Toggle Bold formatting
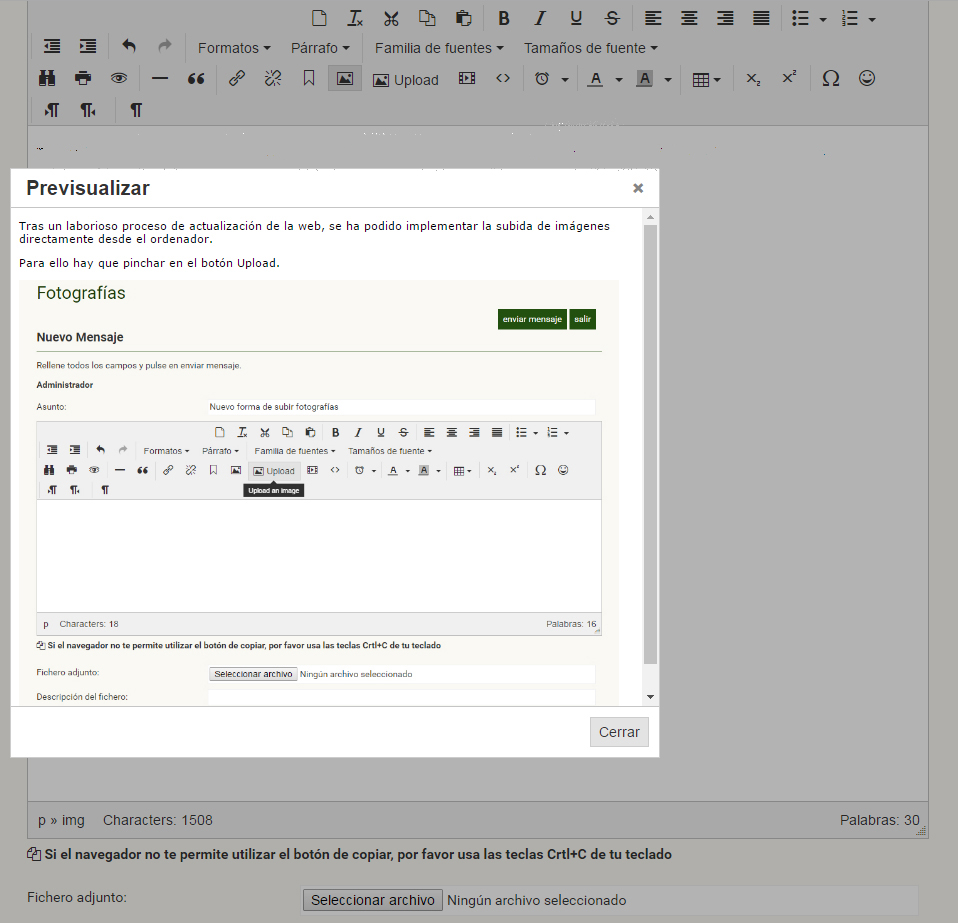This screenshot has width=958, height=923. coord(503,18)
